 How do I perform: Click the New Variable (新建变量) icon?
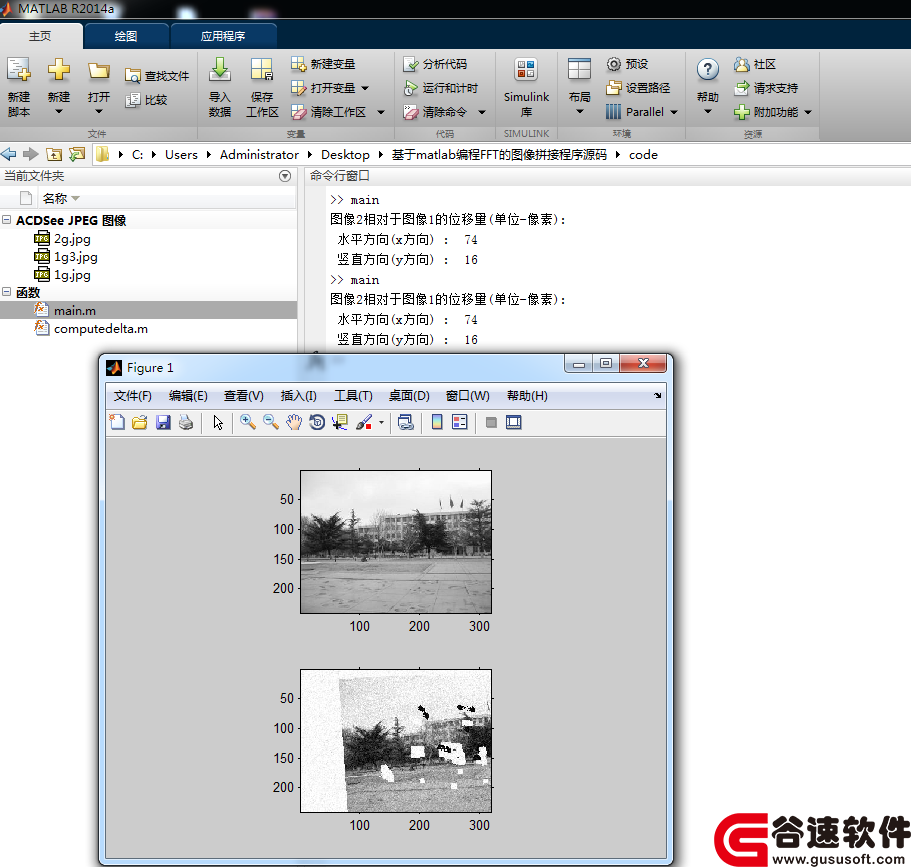tap(298, 64)
